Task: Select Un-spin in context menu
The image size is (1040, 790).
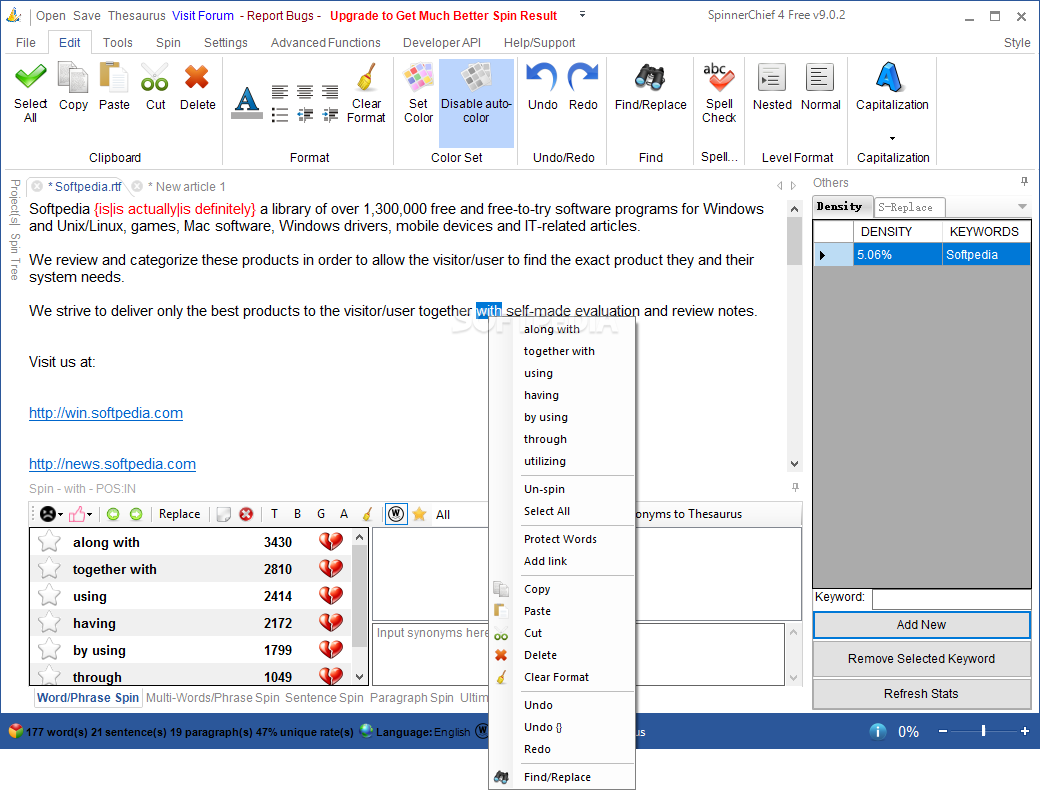Action: click(x=545, y=489)
